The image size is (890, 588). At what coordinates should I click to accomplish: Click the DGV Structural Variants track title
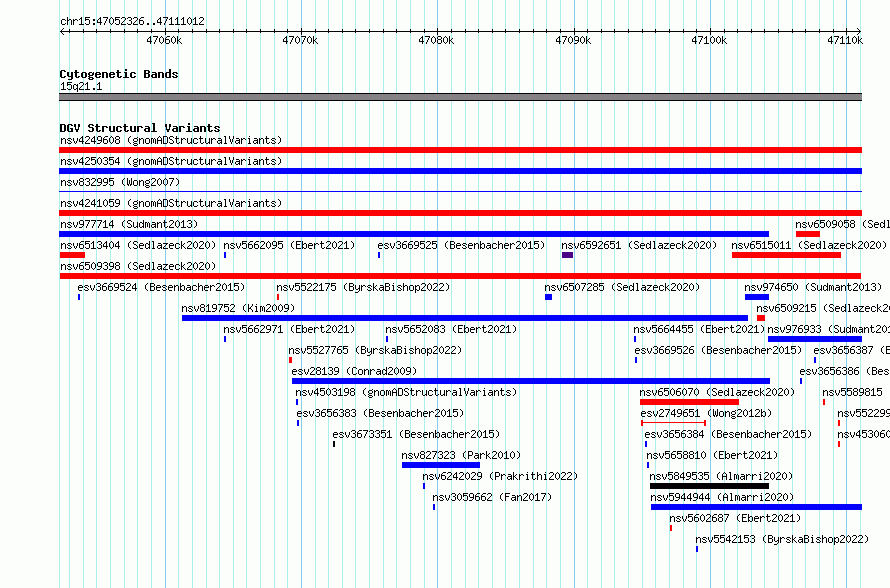pyautogui.click(x=140, y=128)
